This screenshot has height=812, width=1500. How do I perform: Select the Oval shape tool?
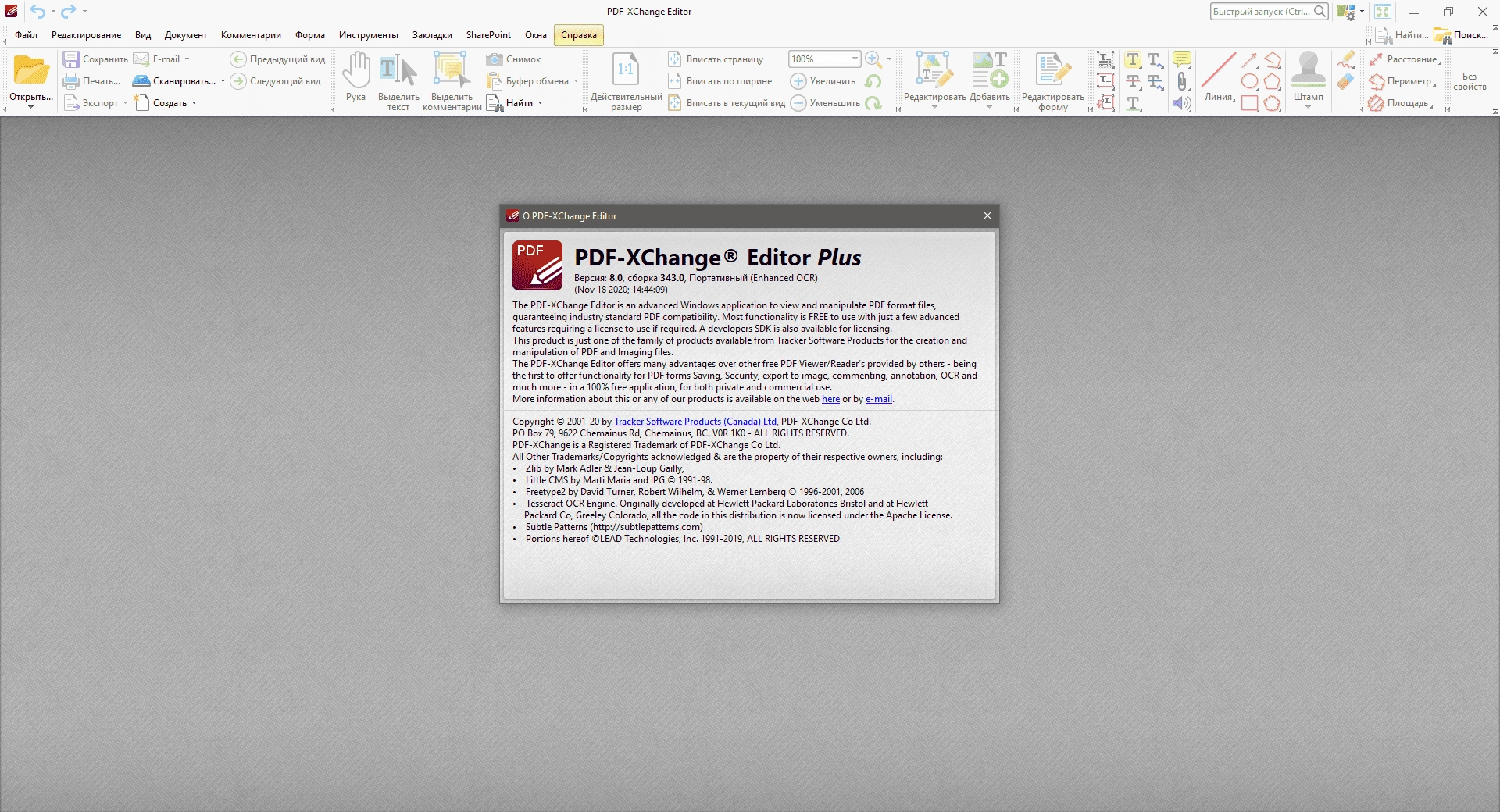[1249, 81]
